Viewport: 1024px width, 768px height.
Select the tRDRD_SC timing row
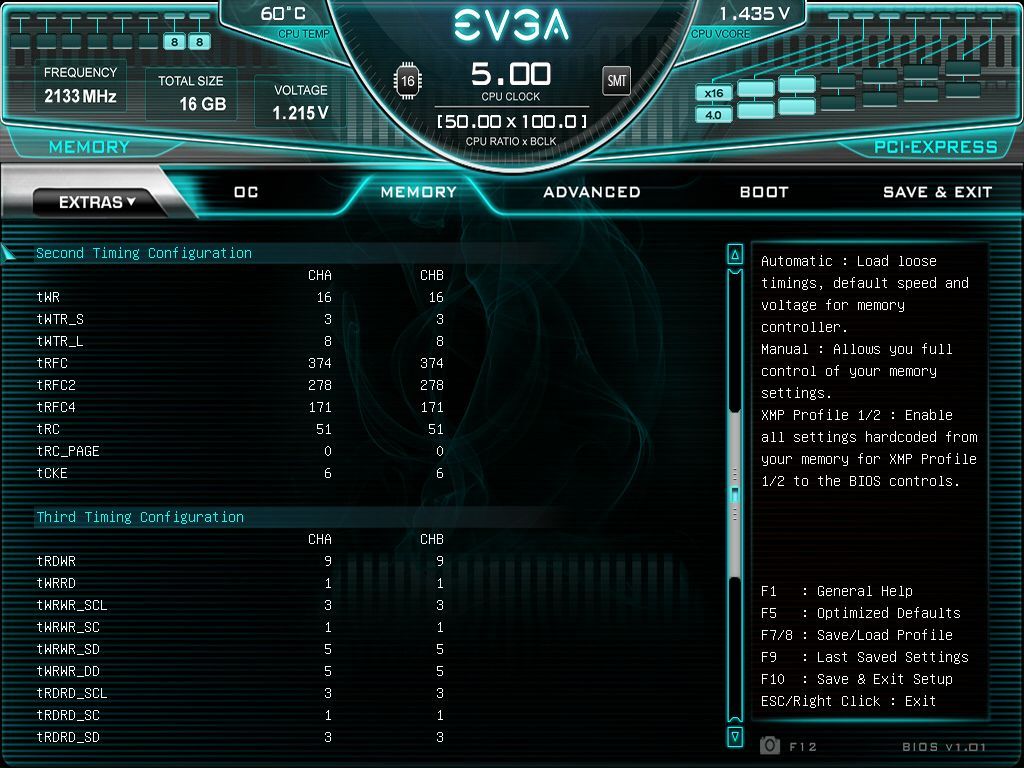tap(240, 715)
